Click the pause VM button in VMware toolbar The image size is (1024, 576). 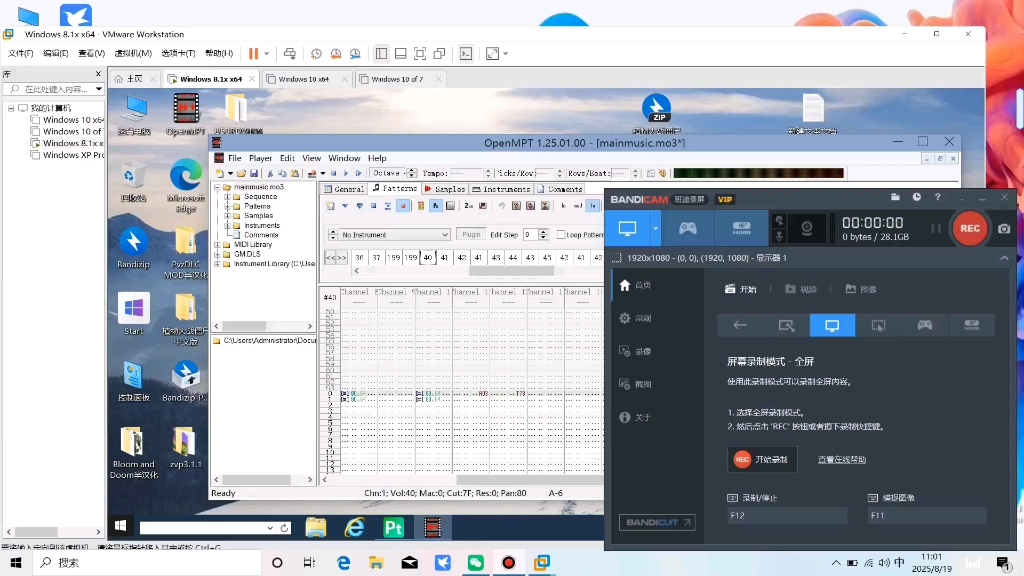coord(253,54)
